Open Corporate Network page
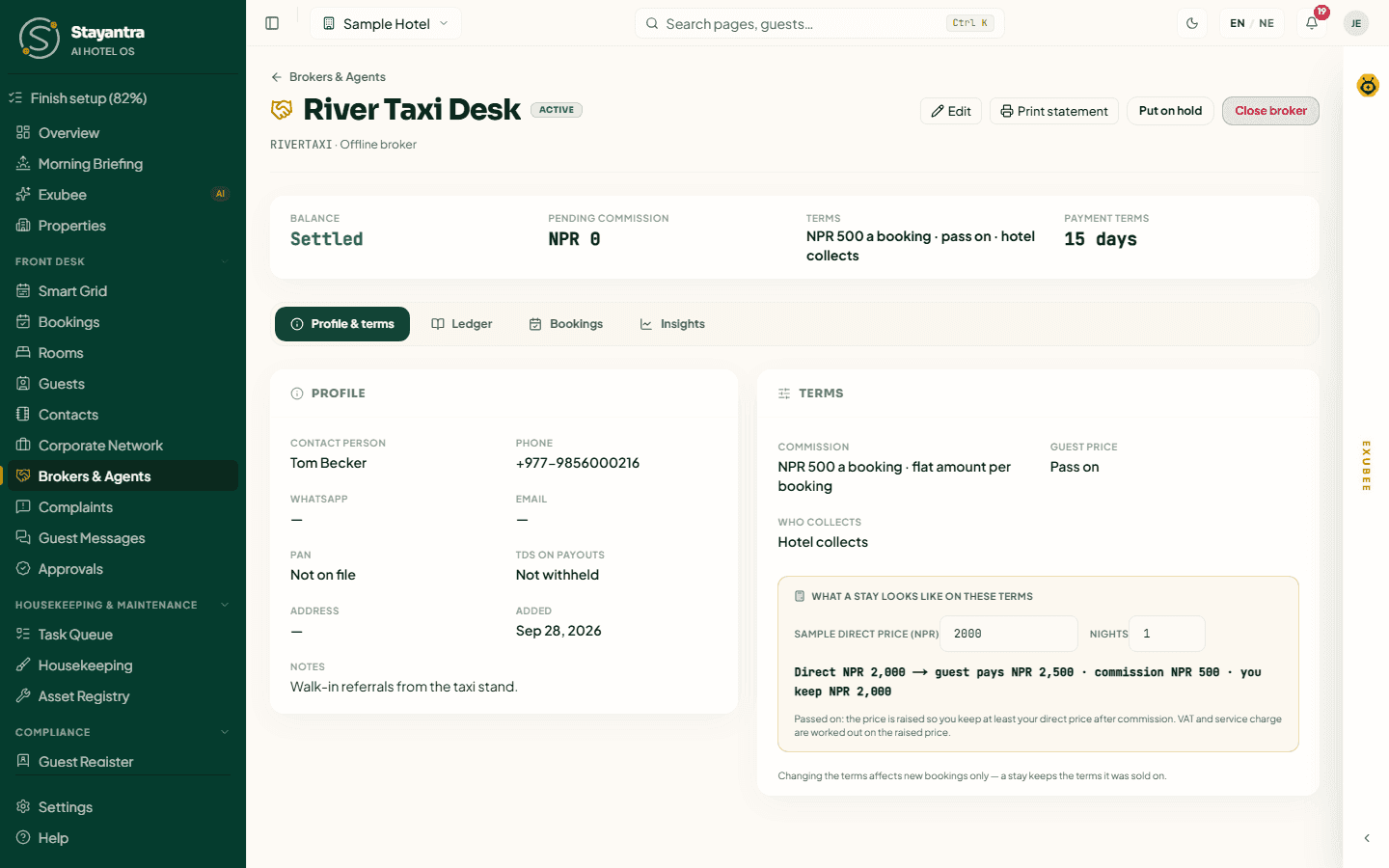The width and height of the screenshot is (1389, 868). 123,446
